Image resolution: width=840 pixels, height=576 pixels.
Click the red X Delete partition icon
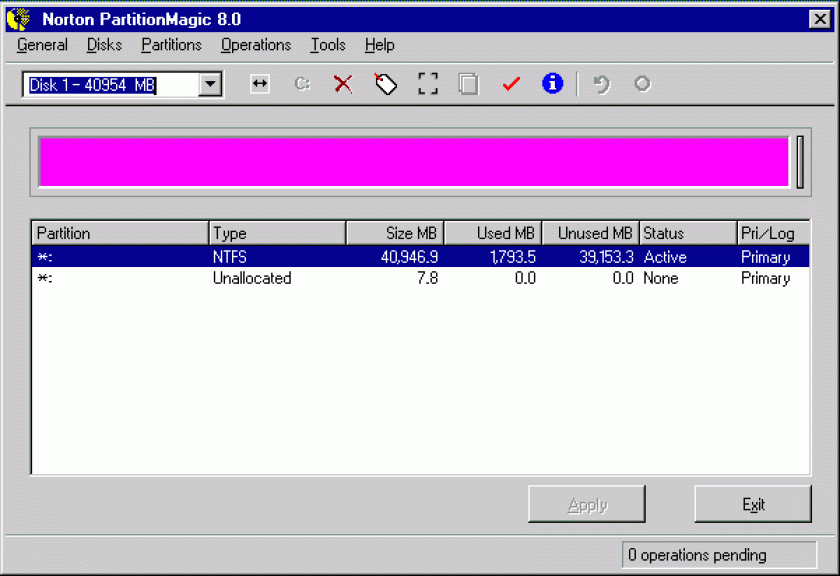tap(343, 84)
